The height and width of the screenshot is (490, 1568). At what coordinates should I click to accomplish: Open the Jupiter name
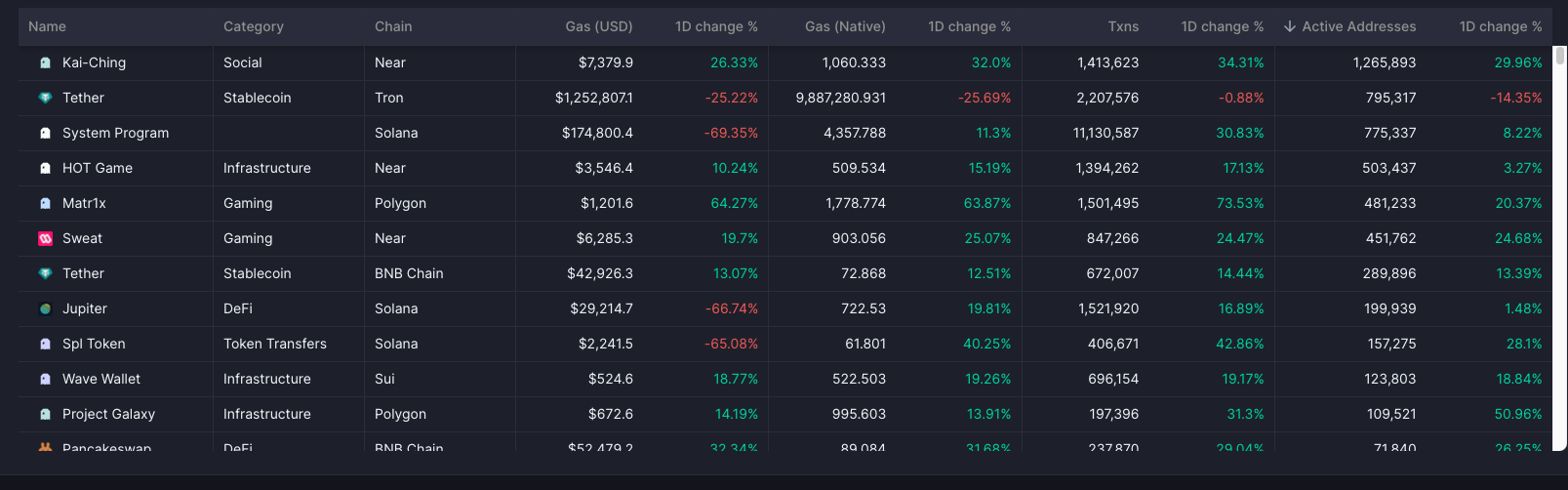click(85, 308)
